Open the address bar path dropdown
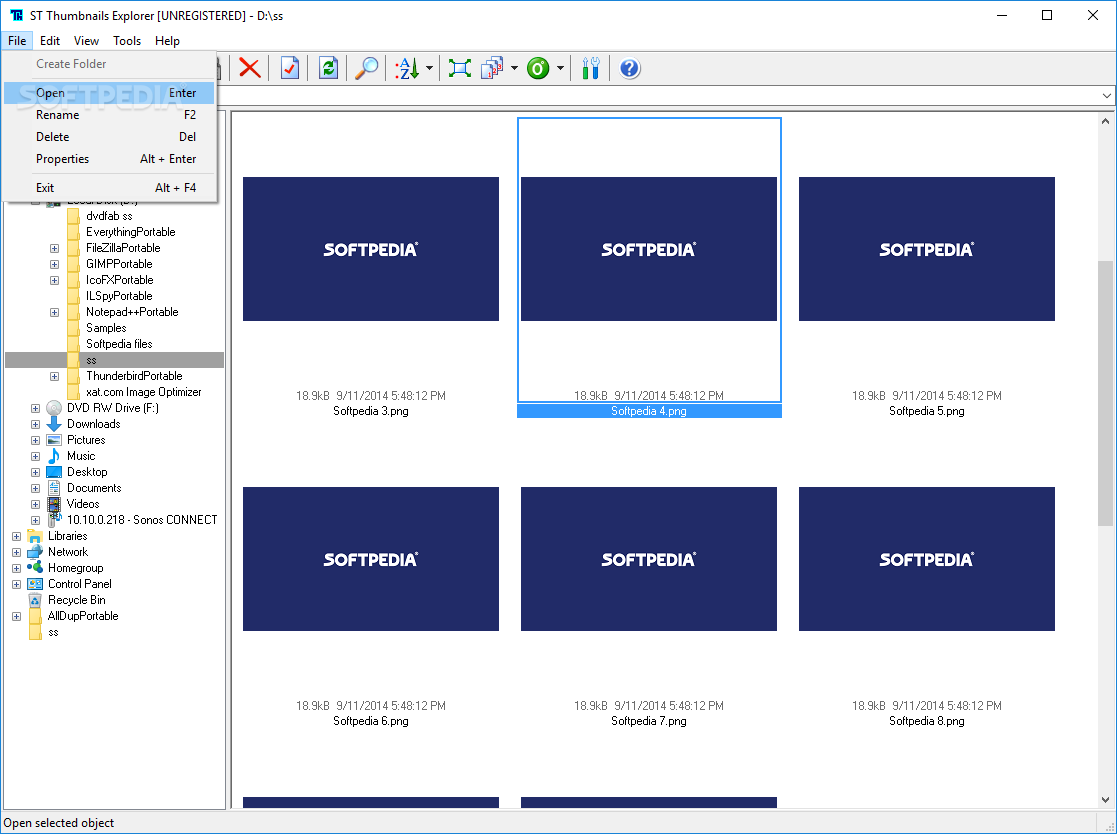The width and height of the screenshot is (1117, 834). 1106,95
